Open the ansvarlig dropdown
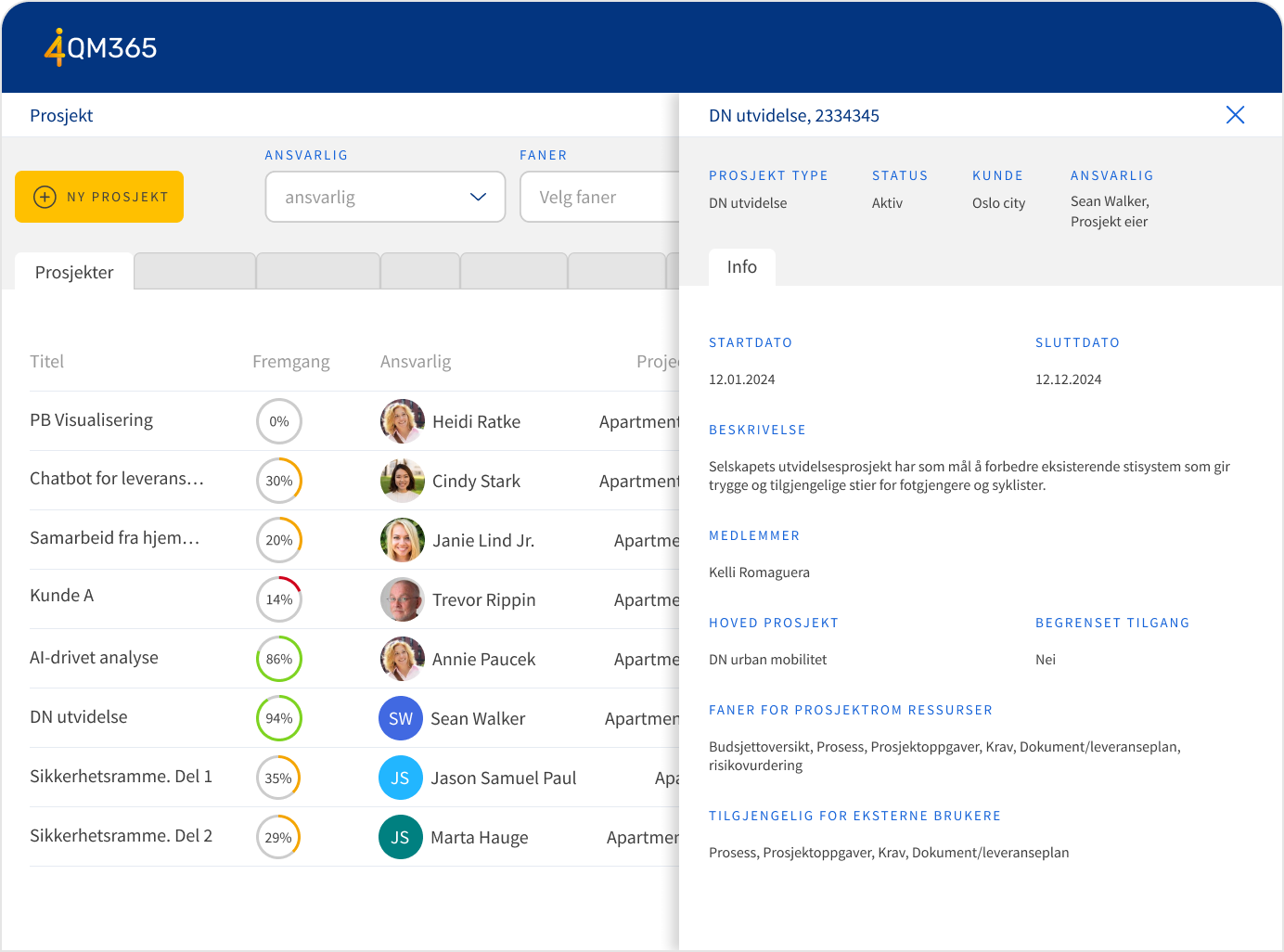This screenshot has width=1284, height=952. [385, 197]
